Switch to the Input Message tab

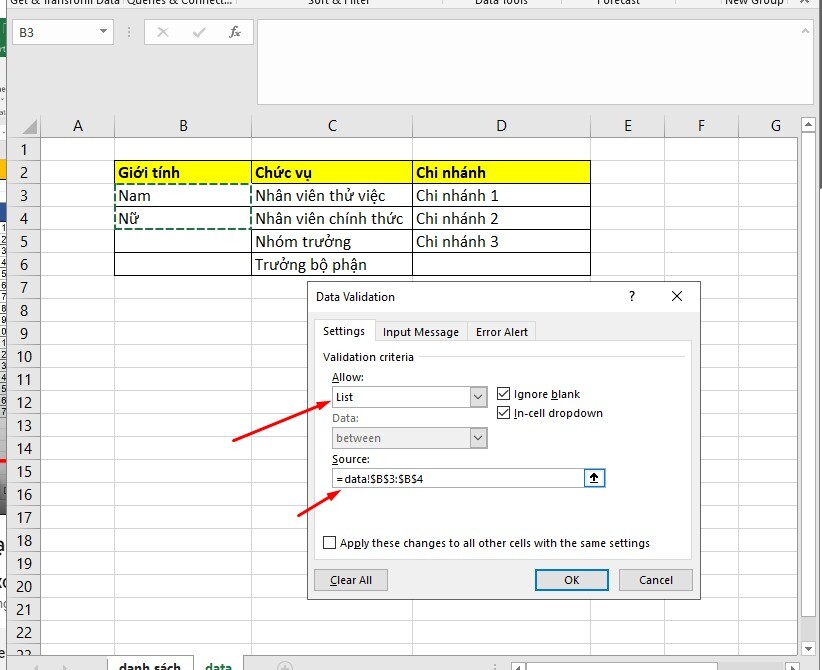tap(420, 331)
